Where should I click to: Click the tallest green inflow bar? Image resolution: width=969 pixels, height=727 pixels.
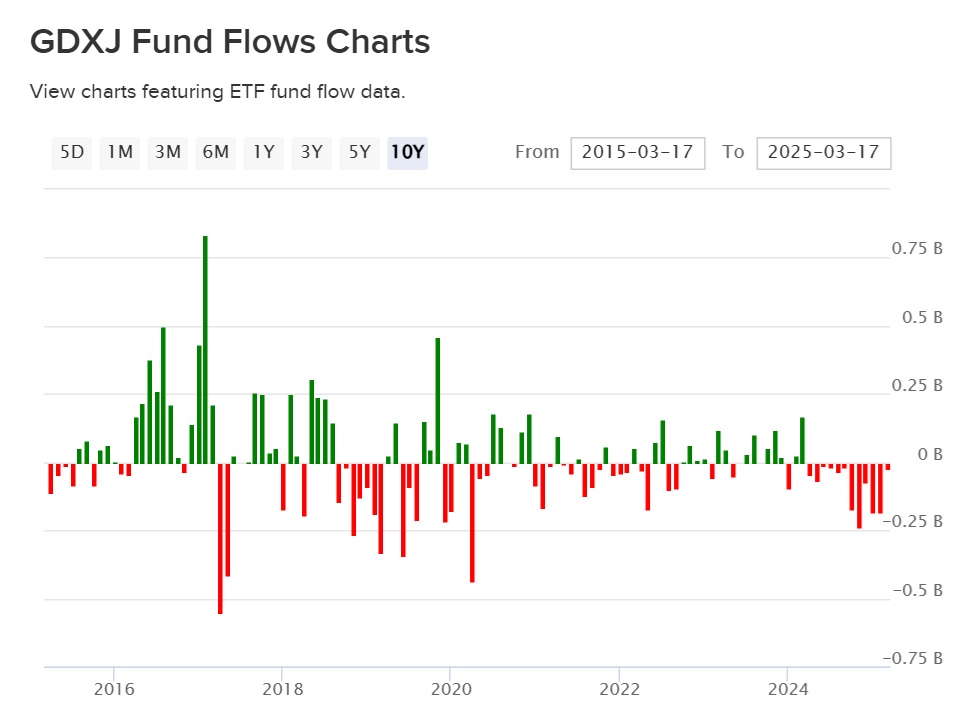pos(205,350)
